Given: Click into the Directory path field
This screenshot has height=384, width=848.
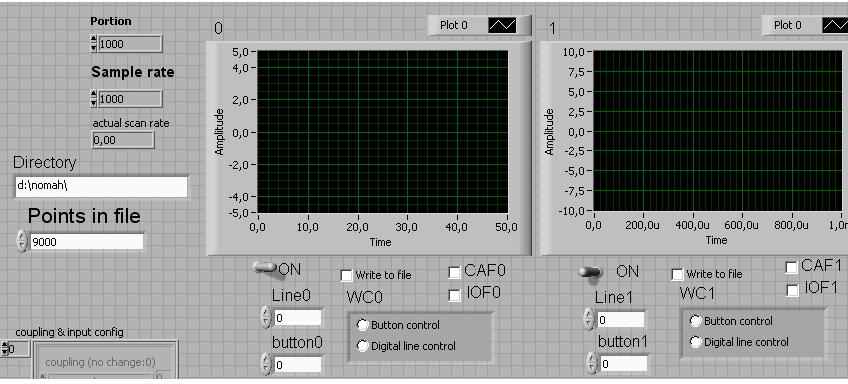Looking at the screenshot, I should point(101,187).
